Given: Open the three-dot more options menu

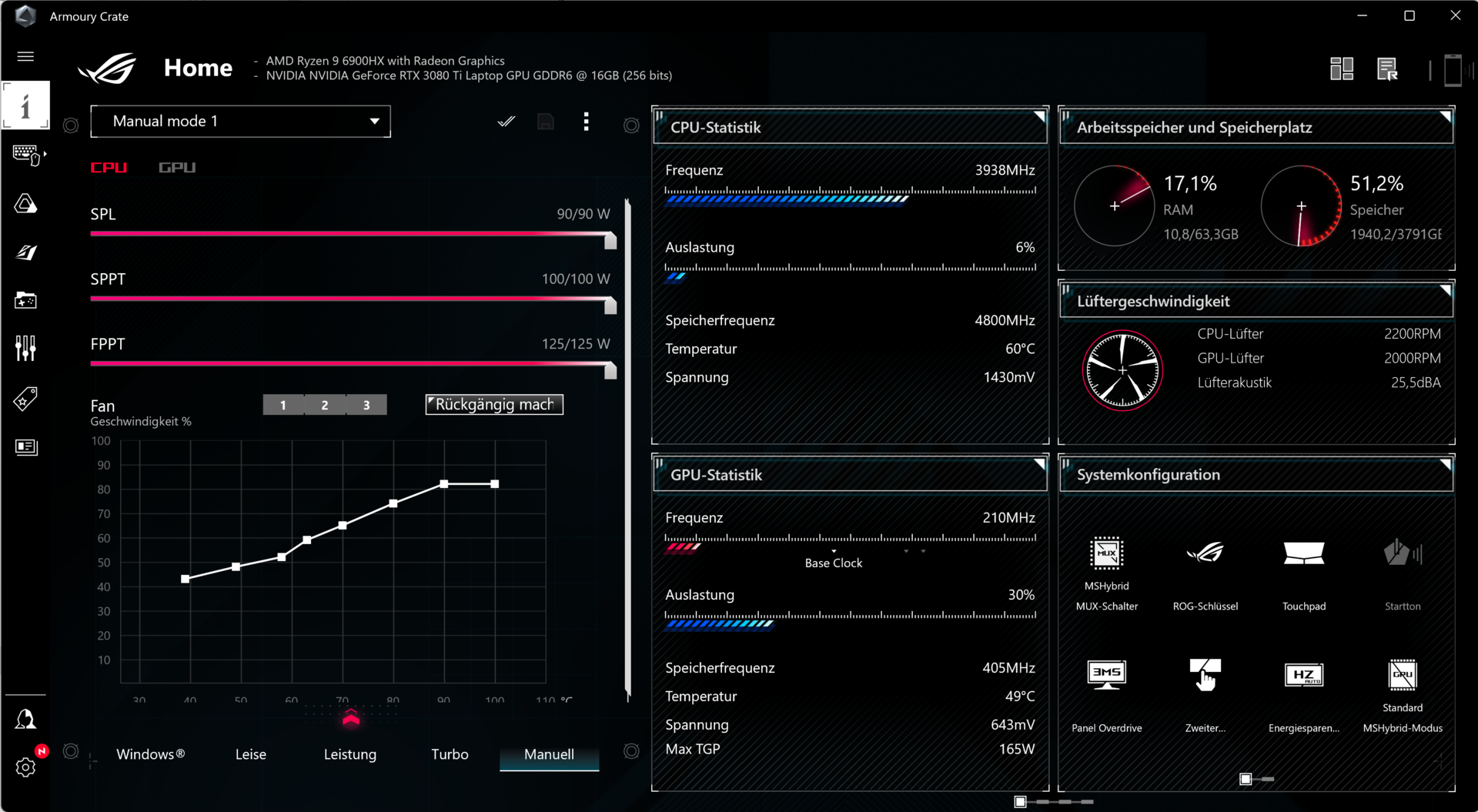Looking at the screenshot, I should click(x=587, y=122).
